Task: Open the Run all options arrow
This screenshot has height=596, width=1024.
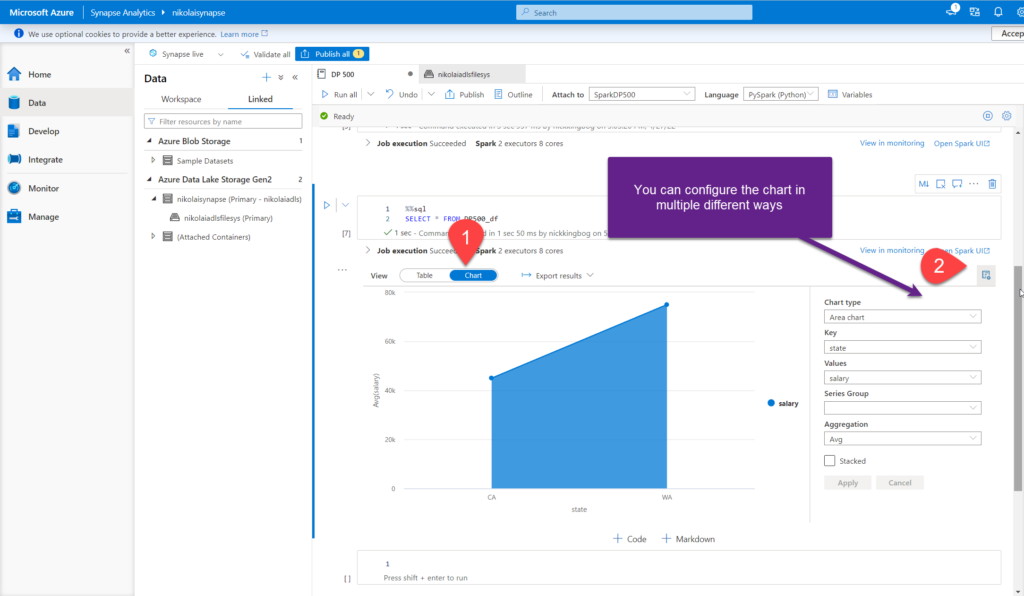Action: 370,95
